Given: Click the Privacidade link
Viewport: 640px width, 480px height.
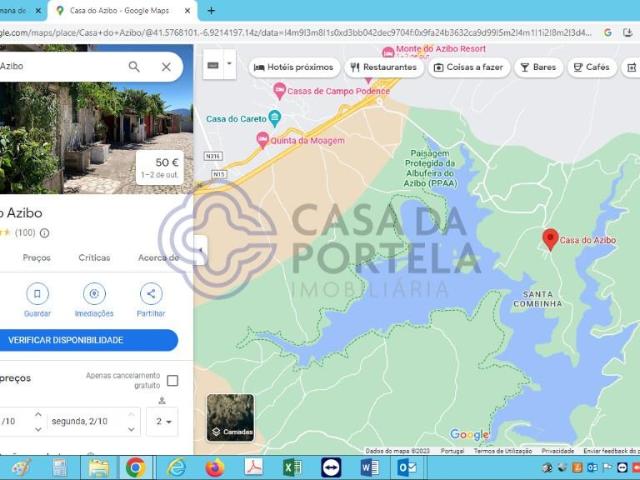Looking at the screenshot, I should (x=558, y=451).
